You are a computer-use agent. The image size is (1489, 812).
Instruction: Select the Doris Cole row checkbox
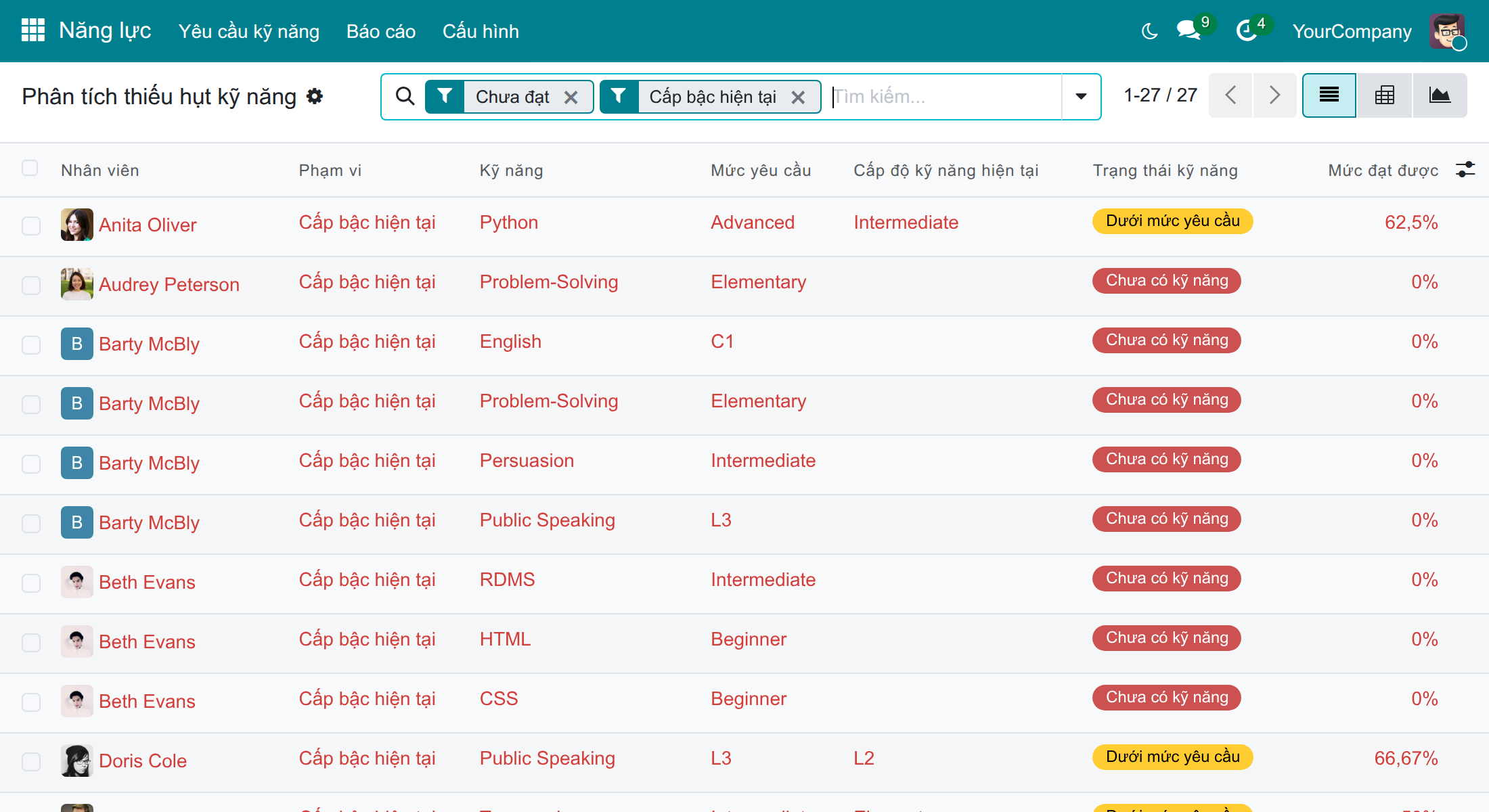tap(31, 761)
